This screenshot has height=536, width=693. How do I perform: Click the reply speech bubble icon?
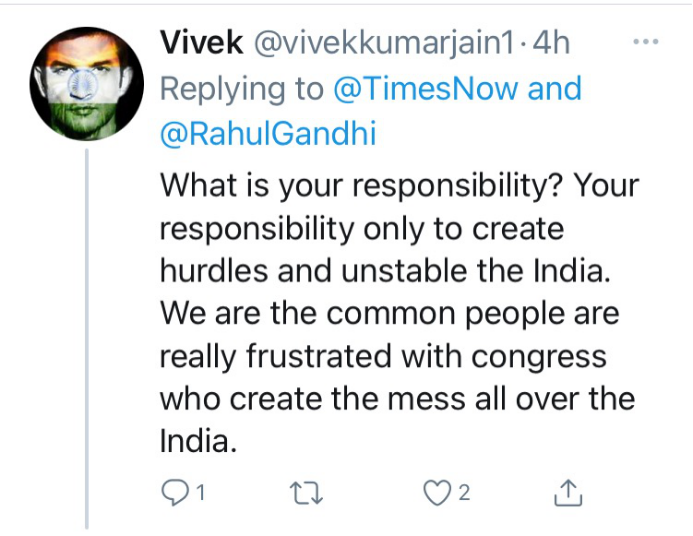[x=175, y=492]
